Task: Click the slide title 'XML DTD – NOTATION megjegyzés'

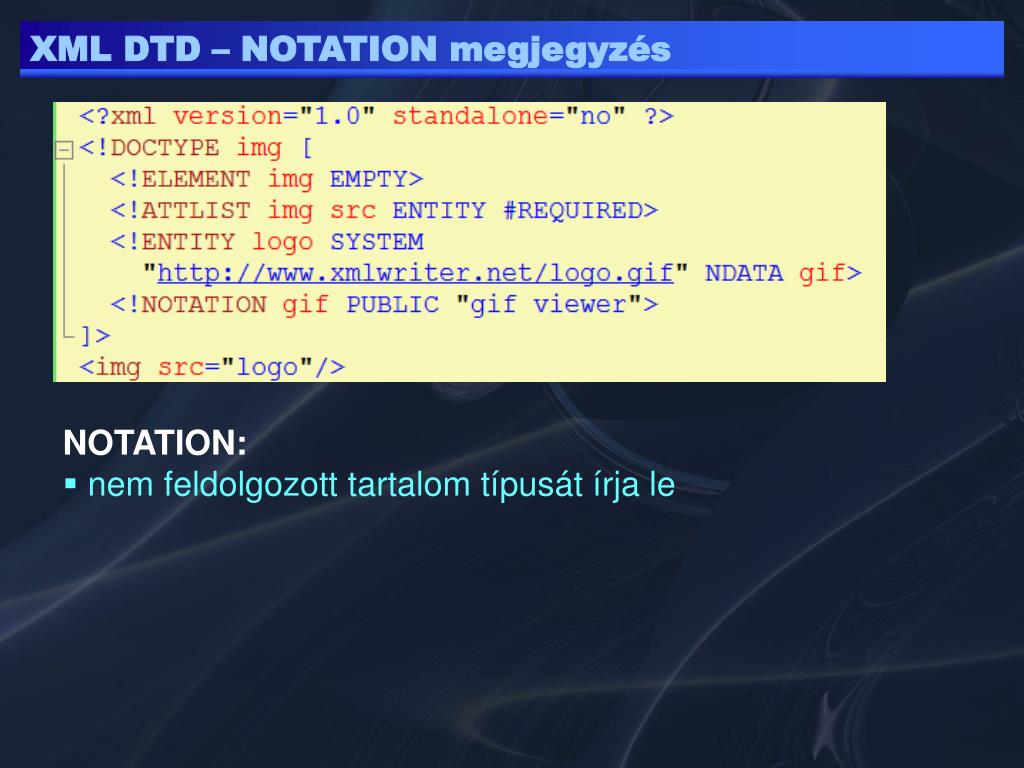Action: [x=350, y=49]
